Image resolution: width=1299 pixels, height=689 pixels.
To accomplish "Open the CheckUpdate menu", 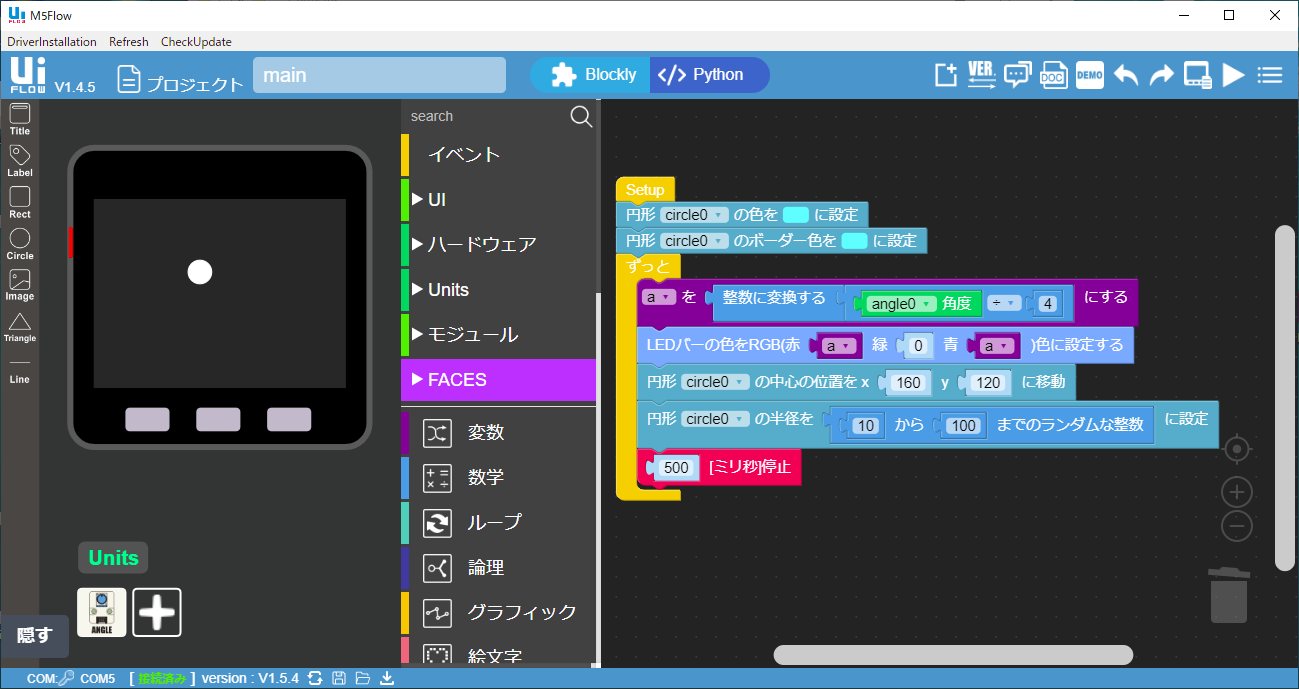I will (x=196, y=42).
